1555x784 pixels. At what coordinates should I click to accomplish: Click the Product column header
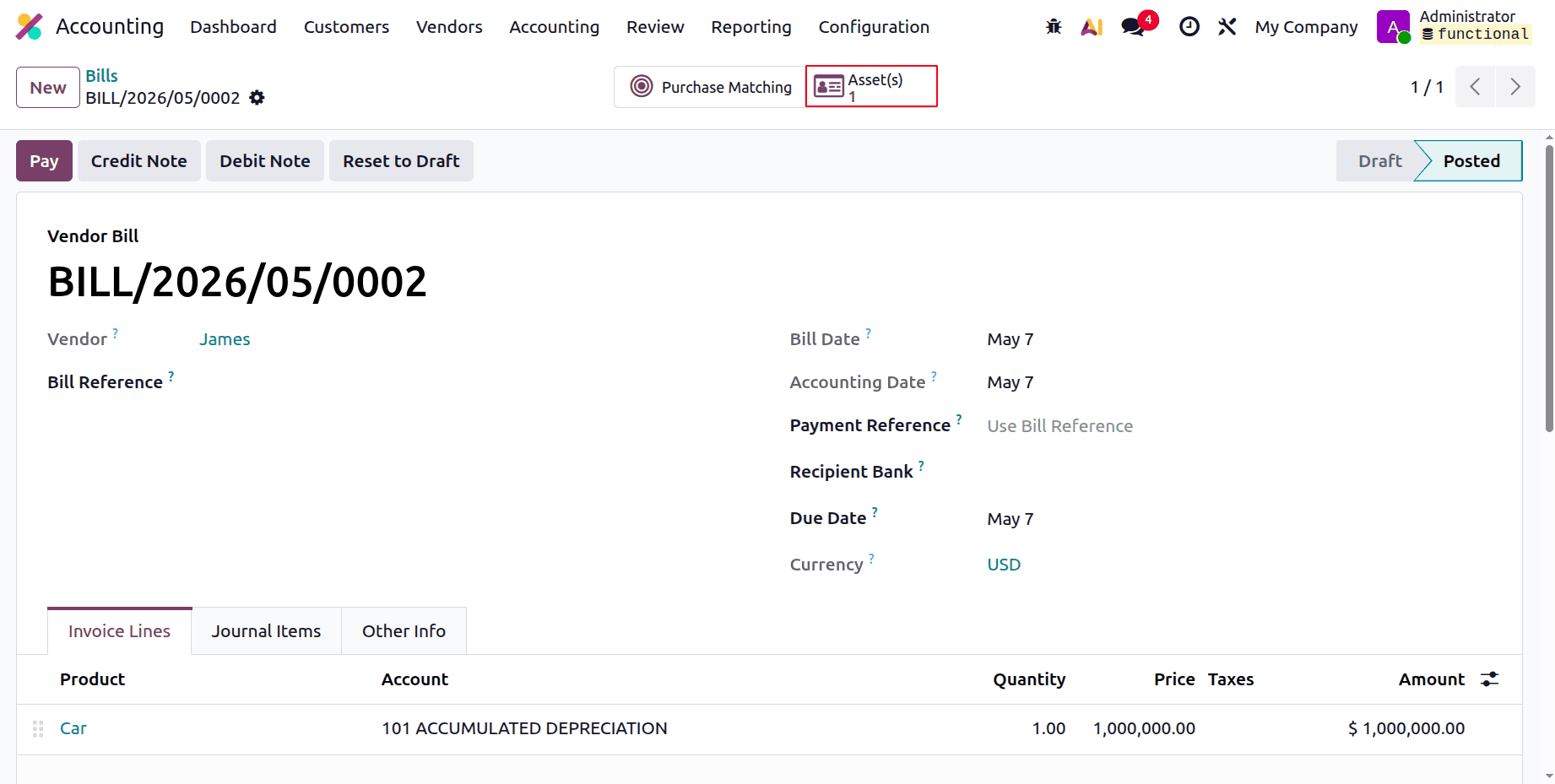click(x=92, y=679)
